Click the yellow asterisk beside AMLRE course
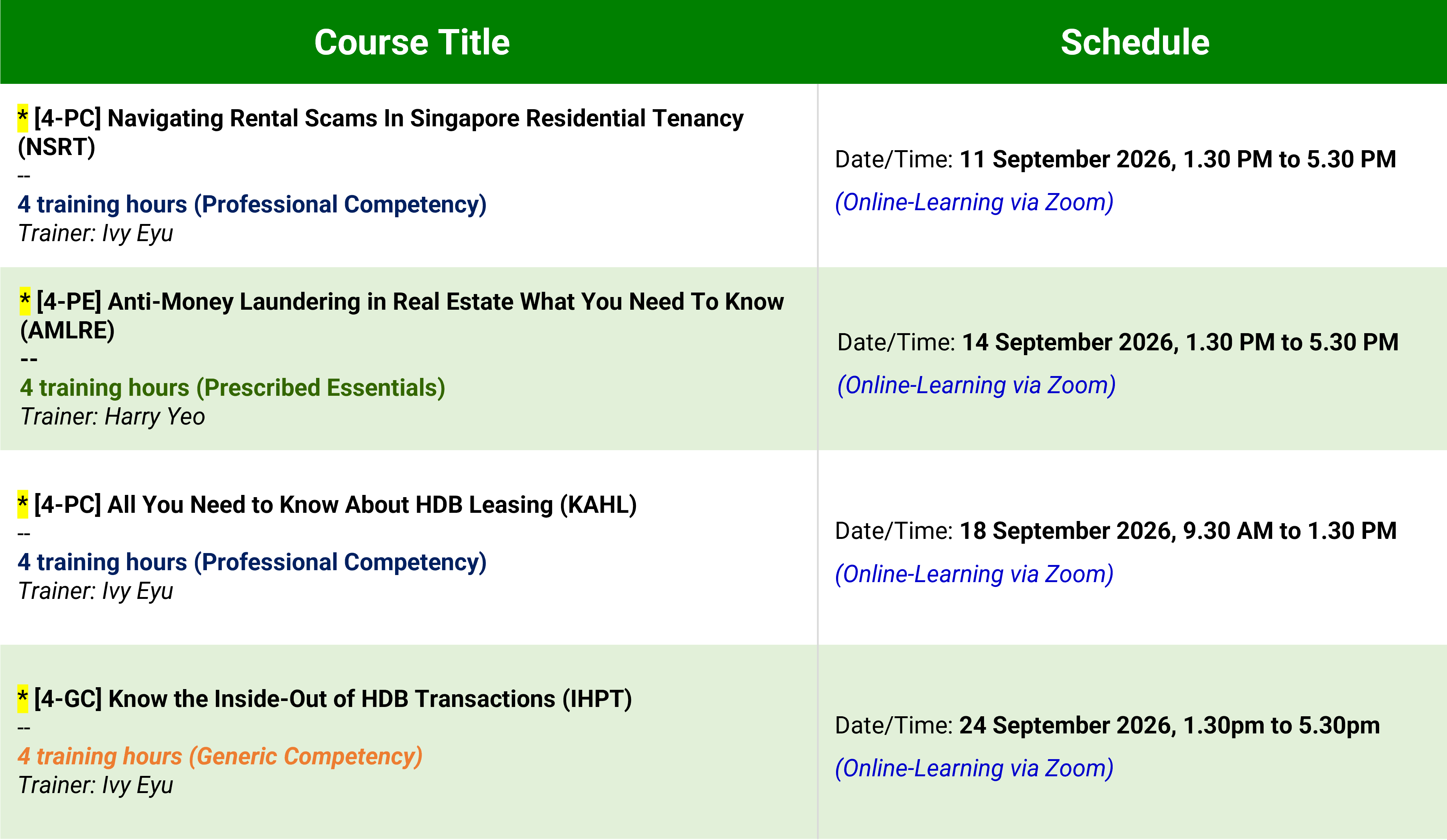Viewport: 1447px width, 840px height. point(25,301)
